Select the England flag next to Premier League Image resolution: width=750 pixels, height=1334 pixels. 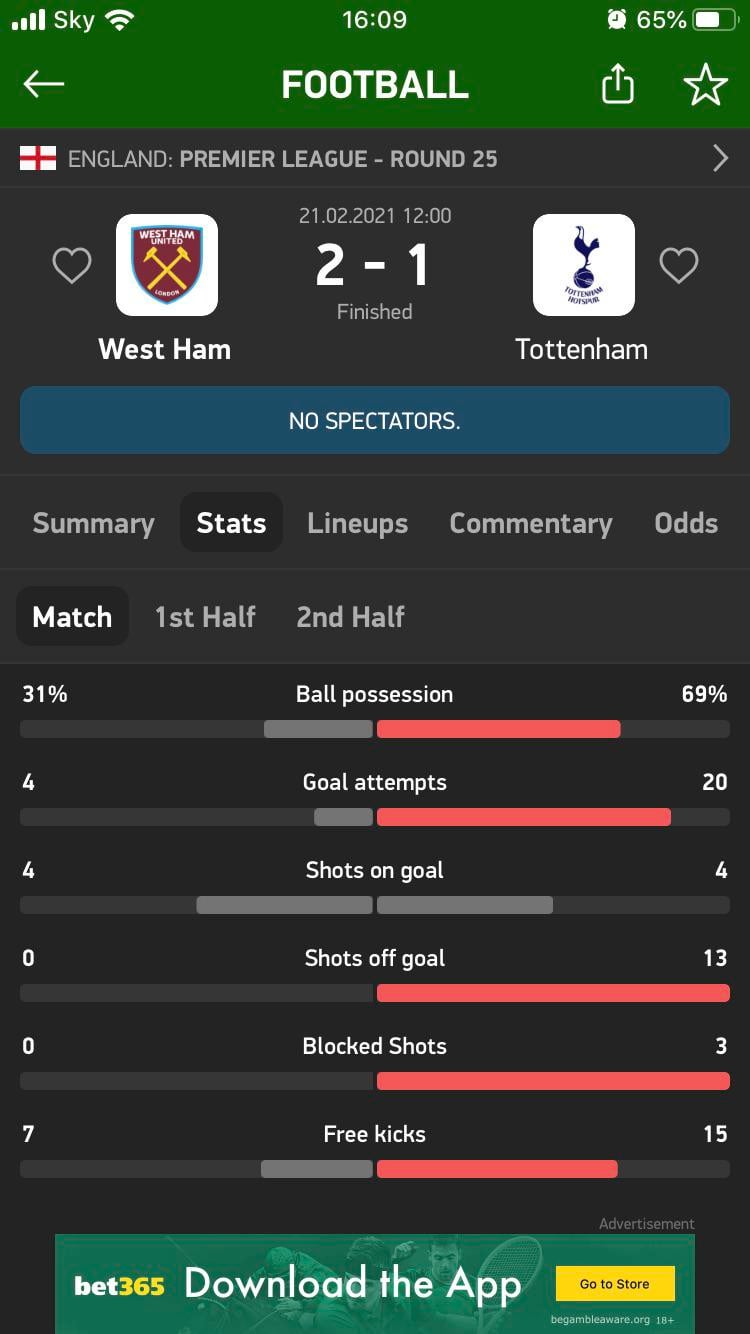point(36,158)
